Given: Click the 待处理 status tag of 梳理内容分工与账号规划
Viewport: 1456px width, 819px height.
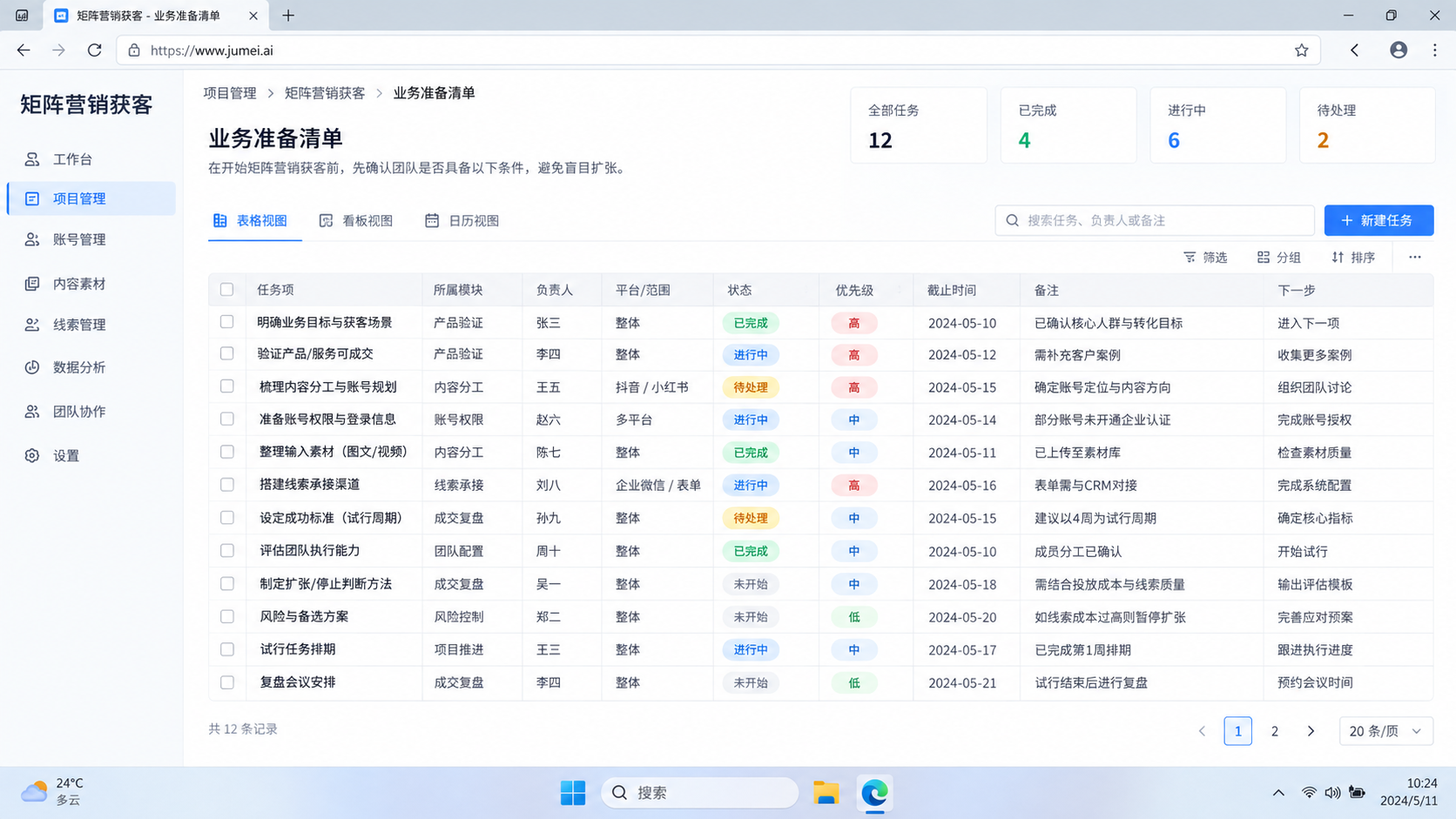Looking at the screenshot, I should click(x=751, y=387).
